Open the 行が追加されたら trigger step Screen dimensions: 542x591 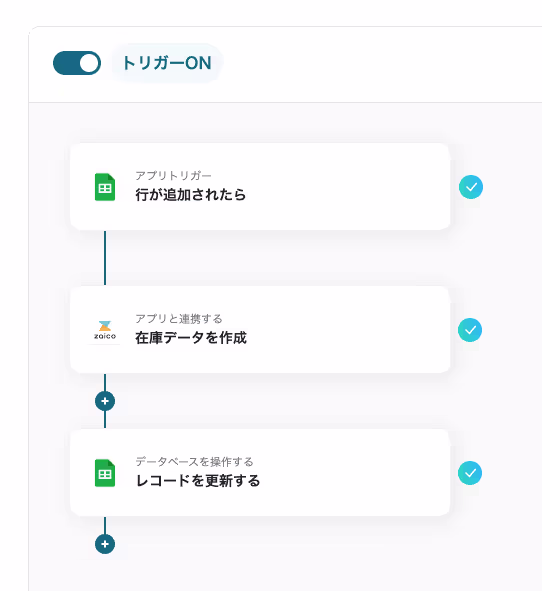click(260, 187)
